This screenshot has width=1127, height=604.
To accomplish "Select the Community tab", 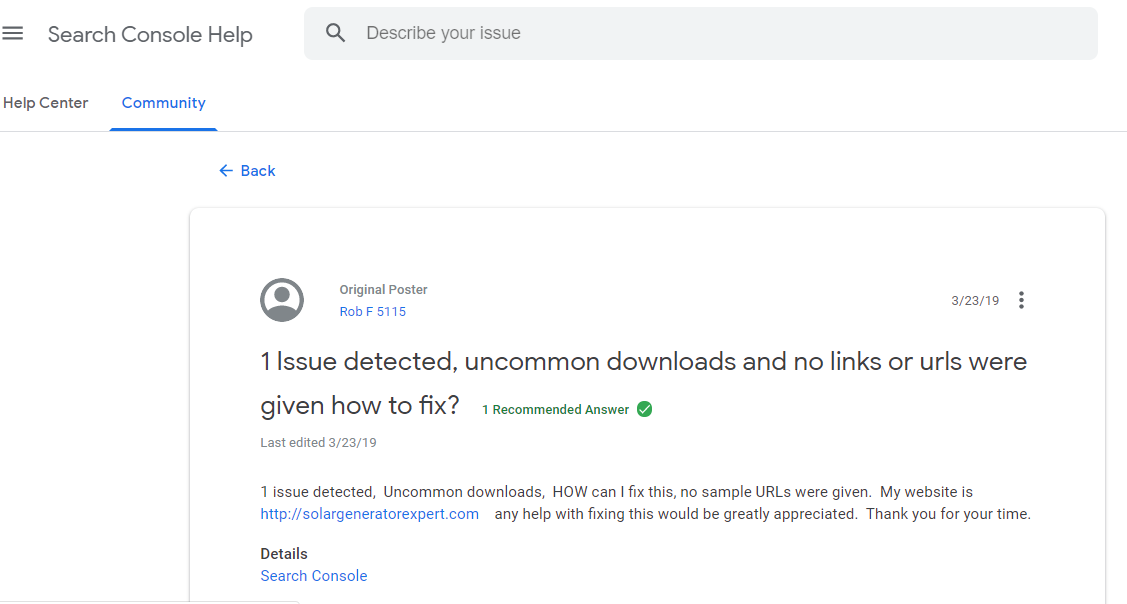I will pos(163,103).
